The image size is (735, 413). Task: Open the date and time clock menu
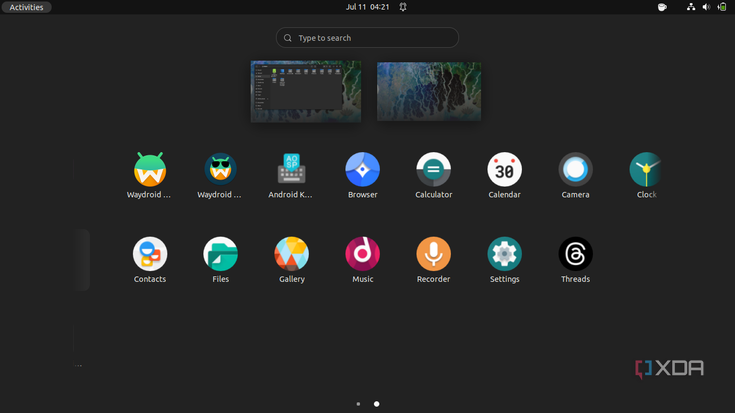[x=368, y=7]
